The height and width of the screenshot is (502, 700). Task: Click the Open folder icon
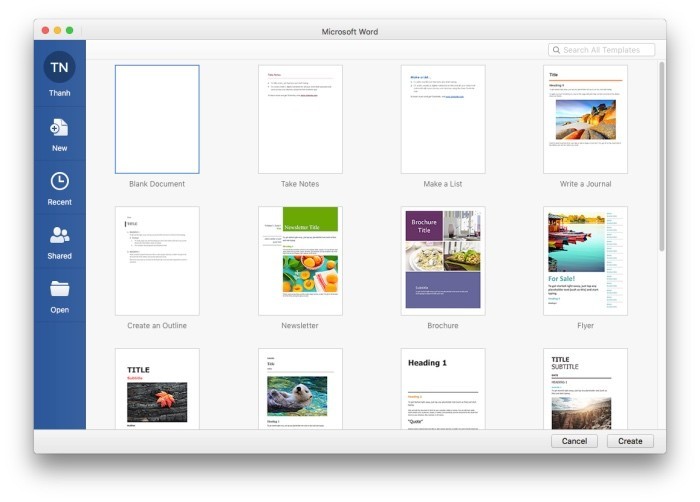pyautogui.click(x=59, y=289)
